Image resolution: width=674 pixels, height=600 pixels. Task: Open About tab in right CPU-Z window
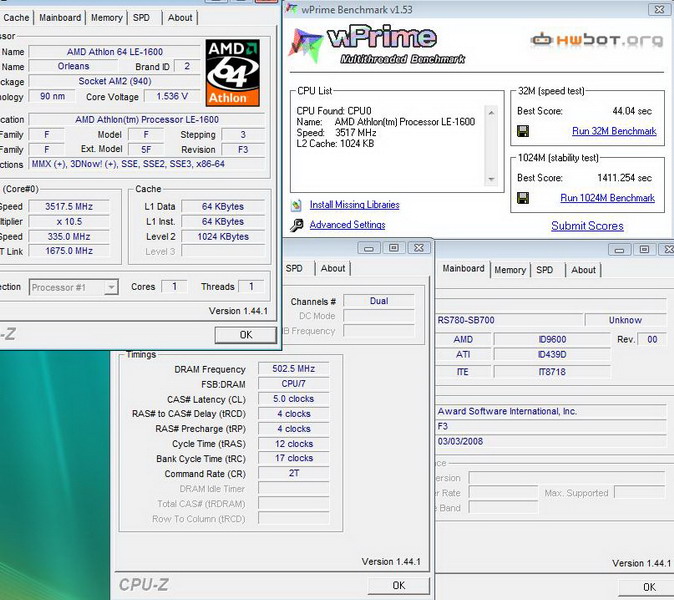pyautogui.click(x=583, y=270)
